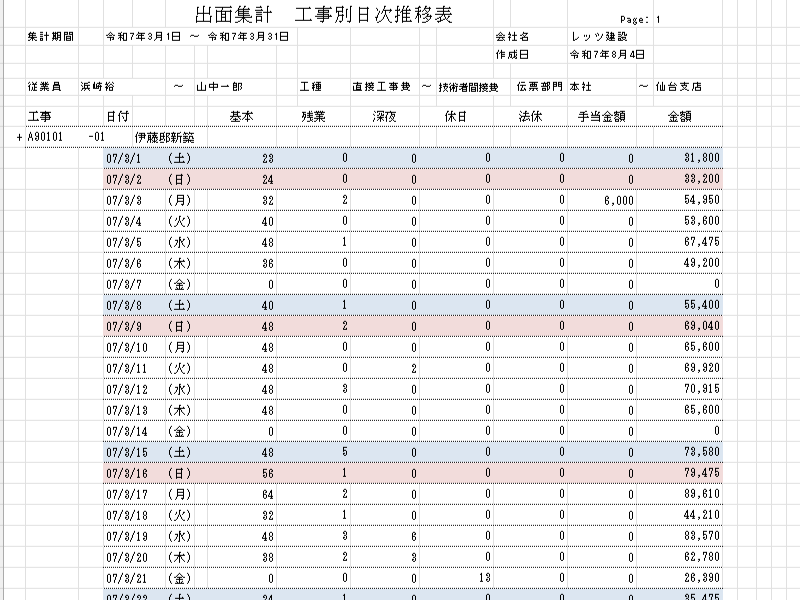Click the amount 33,200 for 07/3/2
Viewport: 800px width, 600px height.
(x=702, y=179)
